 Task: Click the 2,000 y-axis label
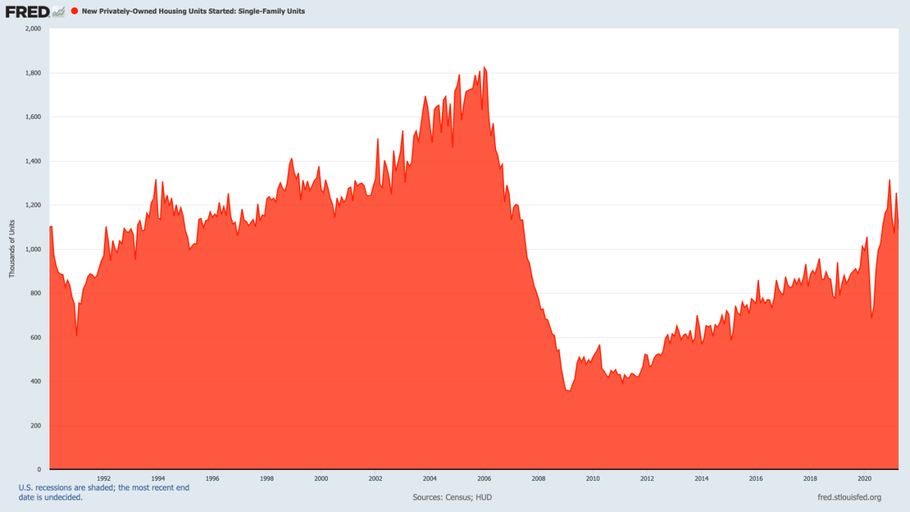click(32, 29)
